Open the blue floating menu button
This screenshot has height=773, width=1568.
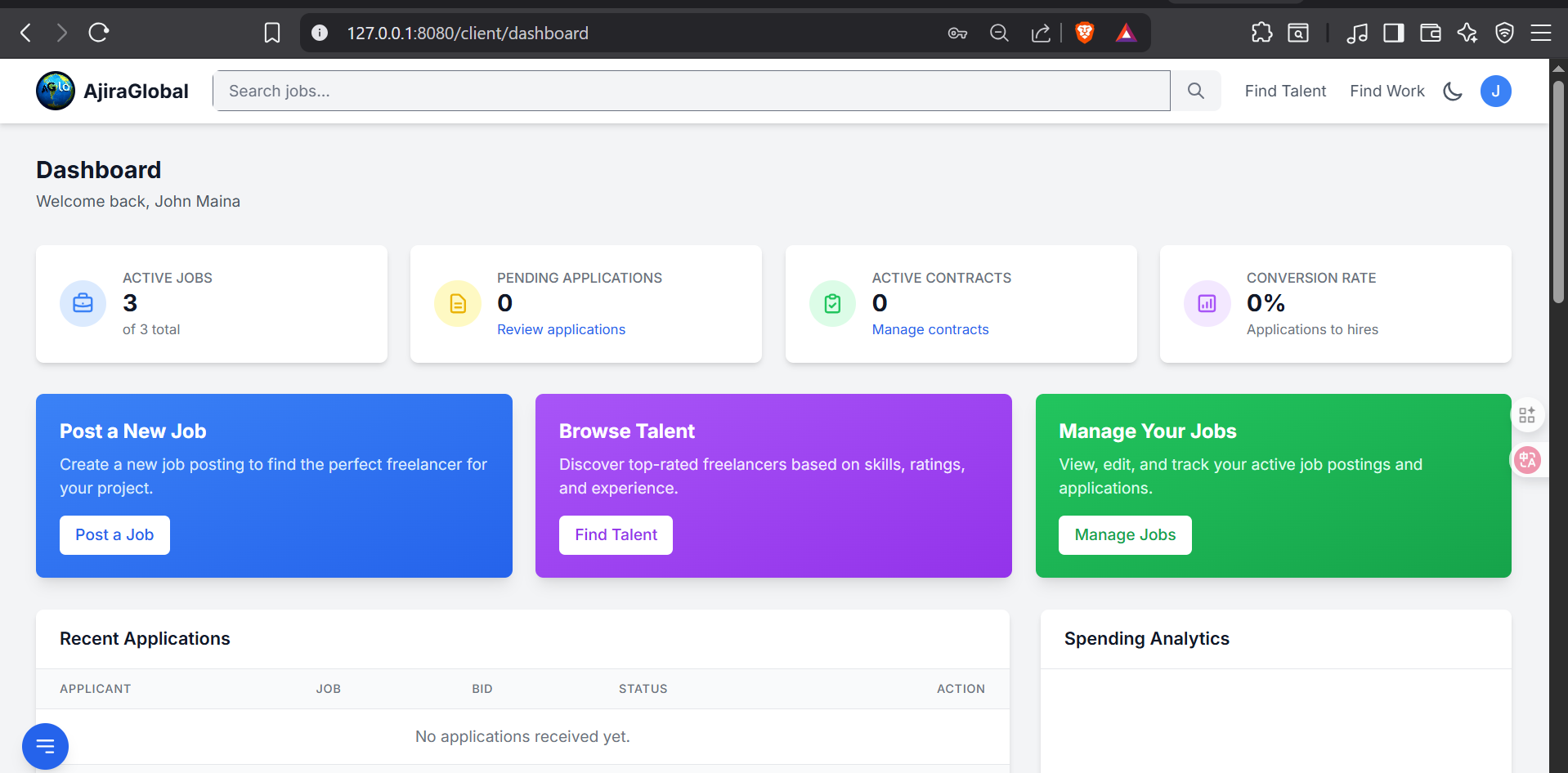pyautogui.click(x=45, y=746)
